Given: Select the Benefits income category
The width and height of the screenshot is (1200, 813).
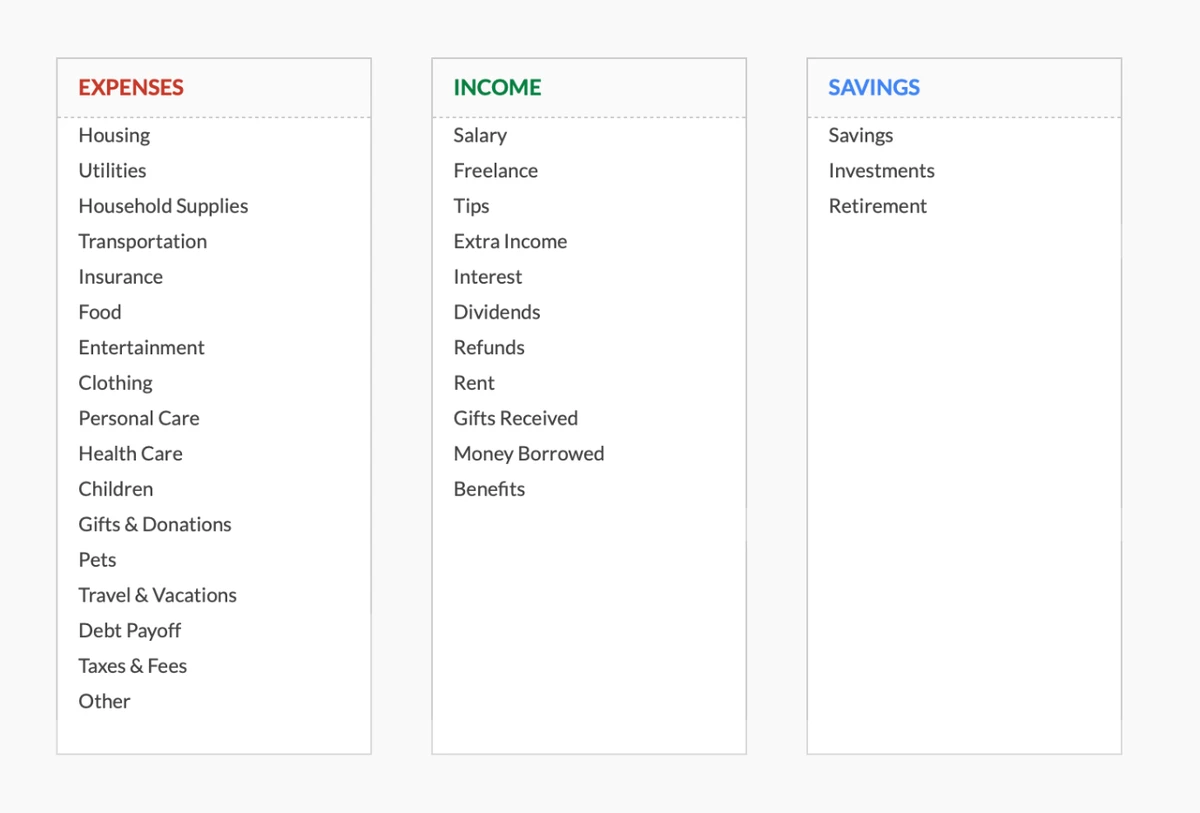Looking at the screenshot, I should click(x=489, y=489).
